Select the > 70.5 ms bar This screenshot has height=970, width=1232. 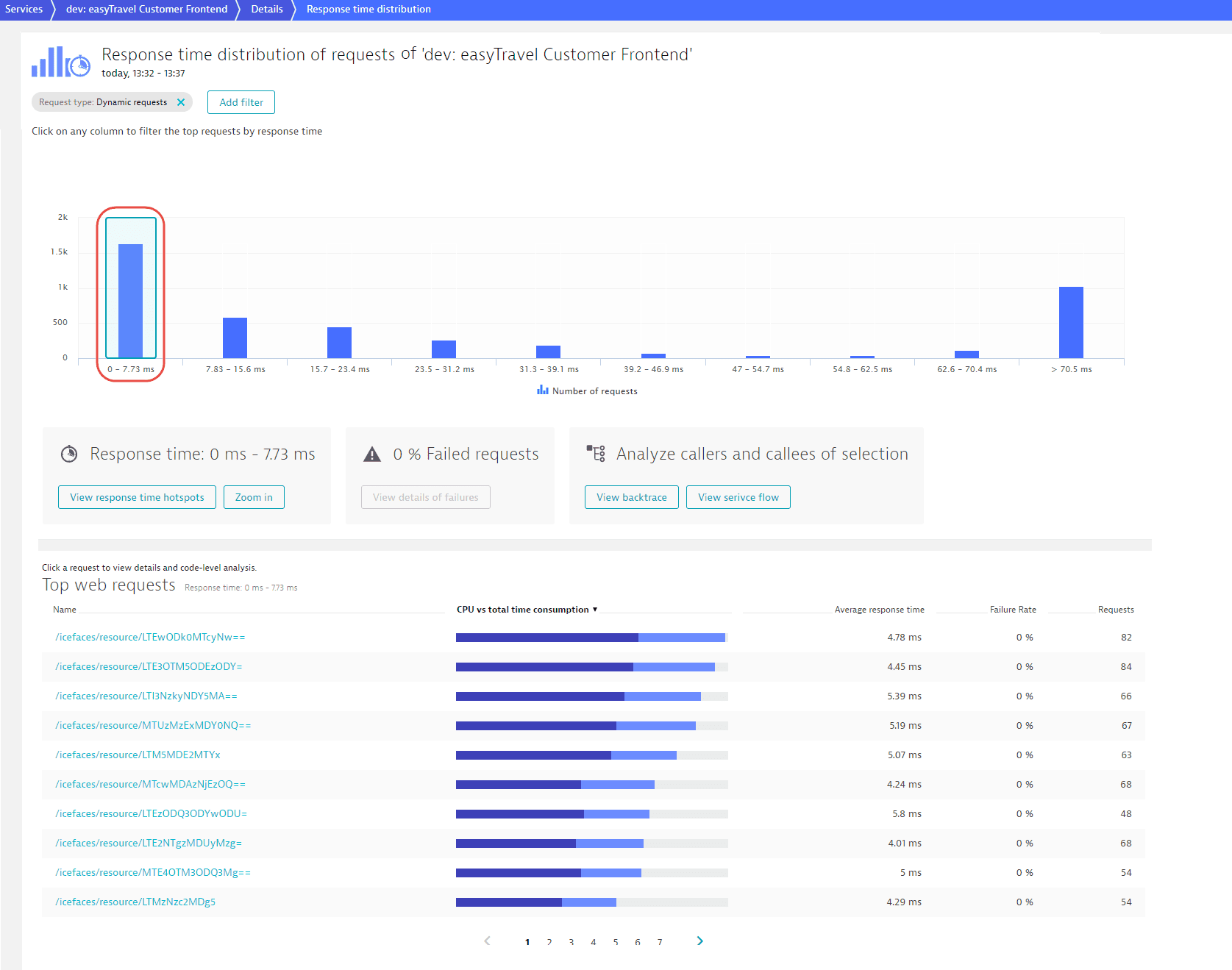[x=1071, y=322]
